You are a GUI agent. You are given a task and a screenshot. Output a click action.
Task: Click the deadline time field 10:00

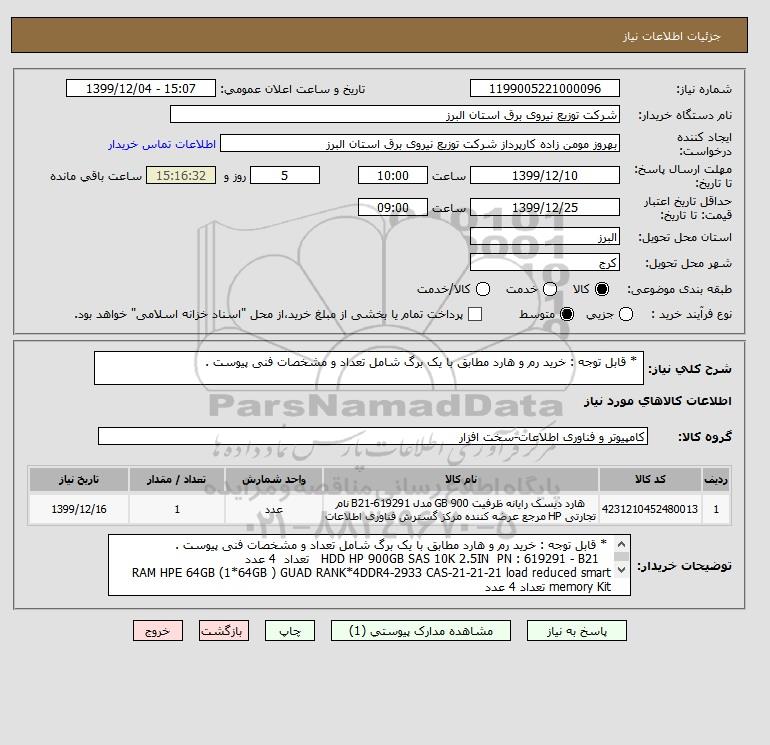[x=393, y=175]
